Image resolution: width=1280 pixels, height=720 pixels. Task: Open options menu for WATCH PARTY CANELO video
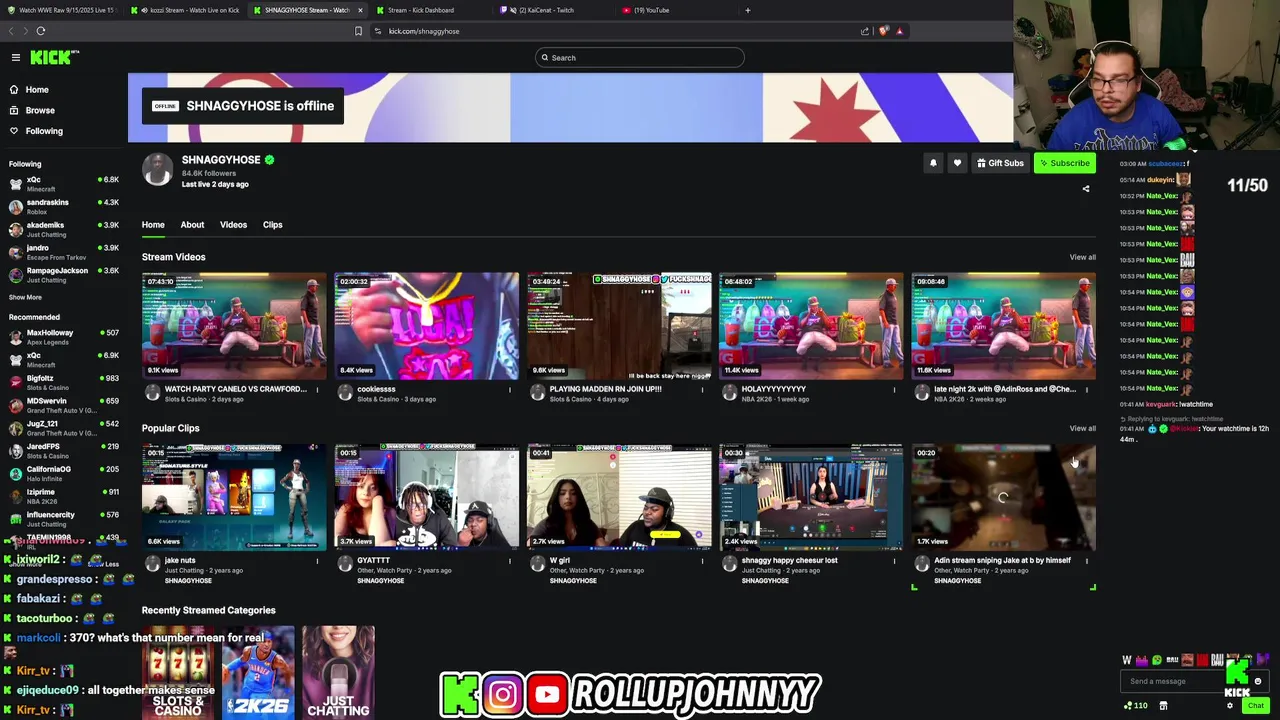click(x=318, y=389)
